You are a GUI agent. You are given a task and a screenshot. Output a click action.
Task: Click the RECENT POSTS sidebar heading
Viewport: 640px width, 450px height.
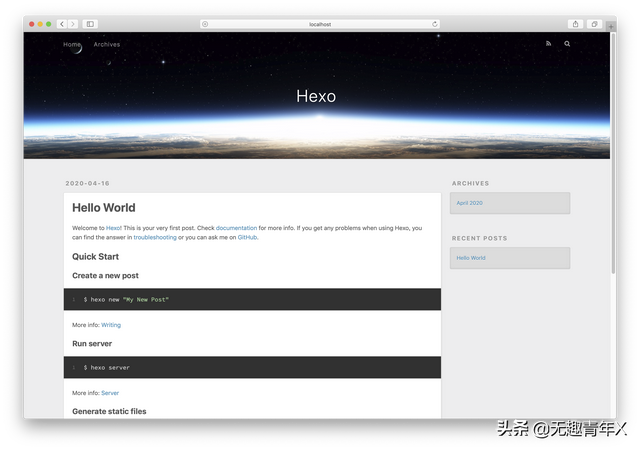(479, 238)
